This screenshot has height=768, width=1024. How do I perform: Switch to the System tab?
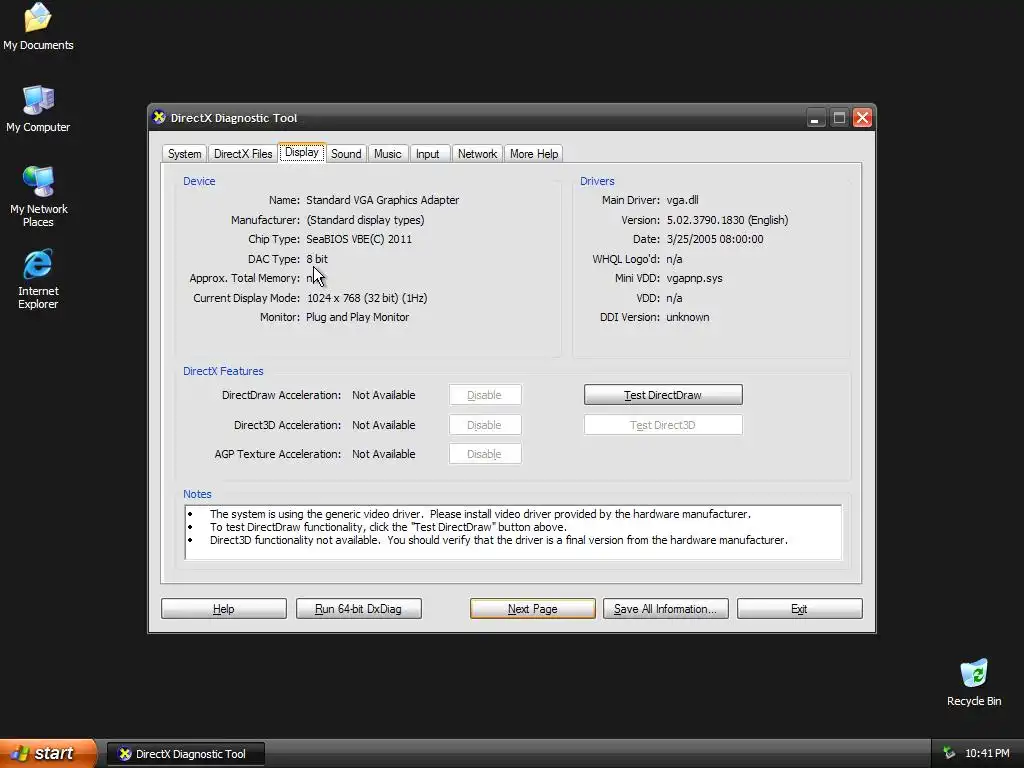[184, 153]
